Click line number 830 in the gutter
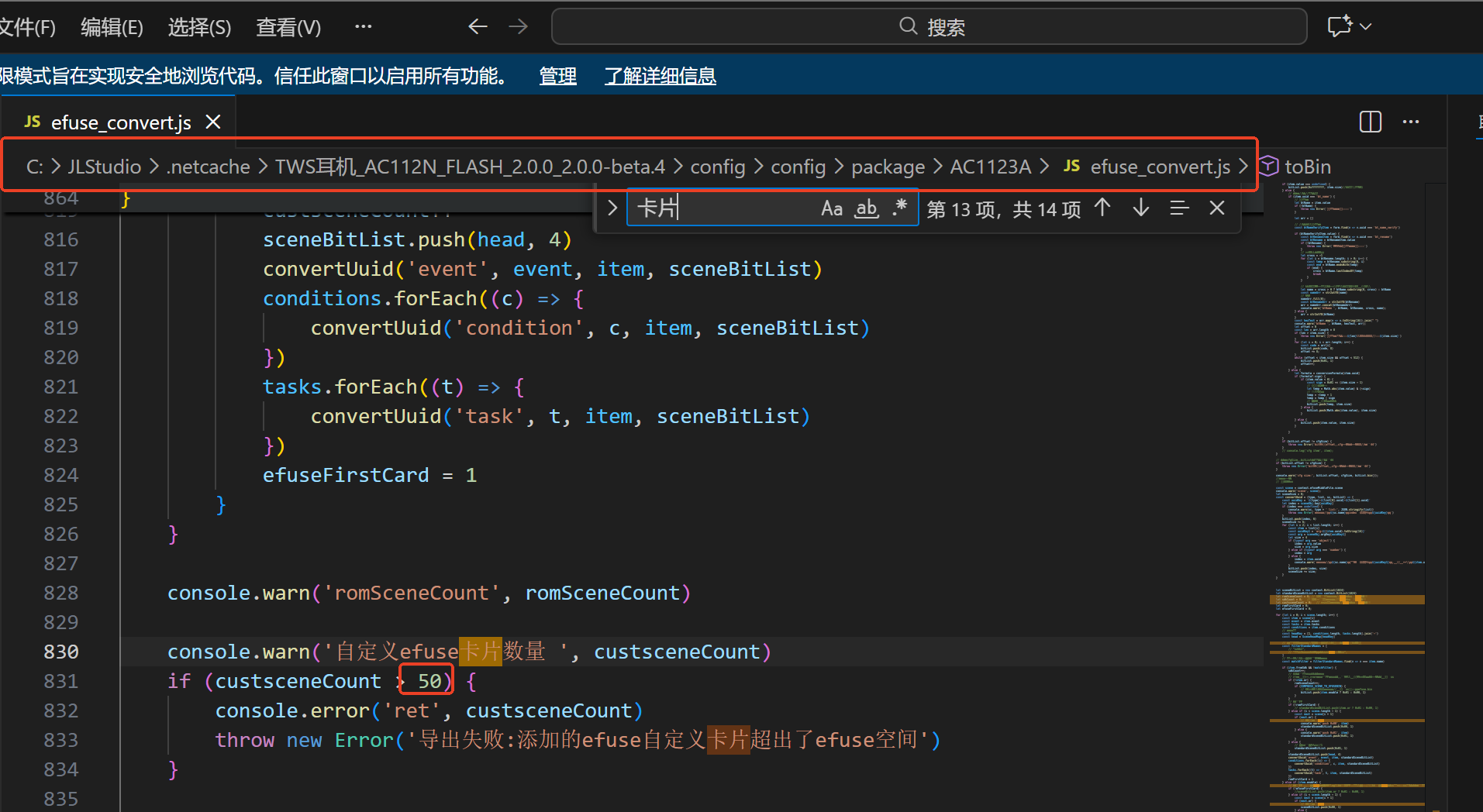The width and height of the screenshot is (1483, 812). click(x=61, y=652)
